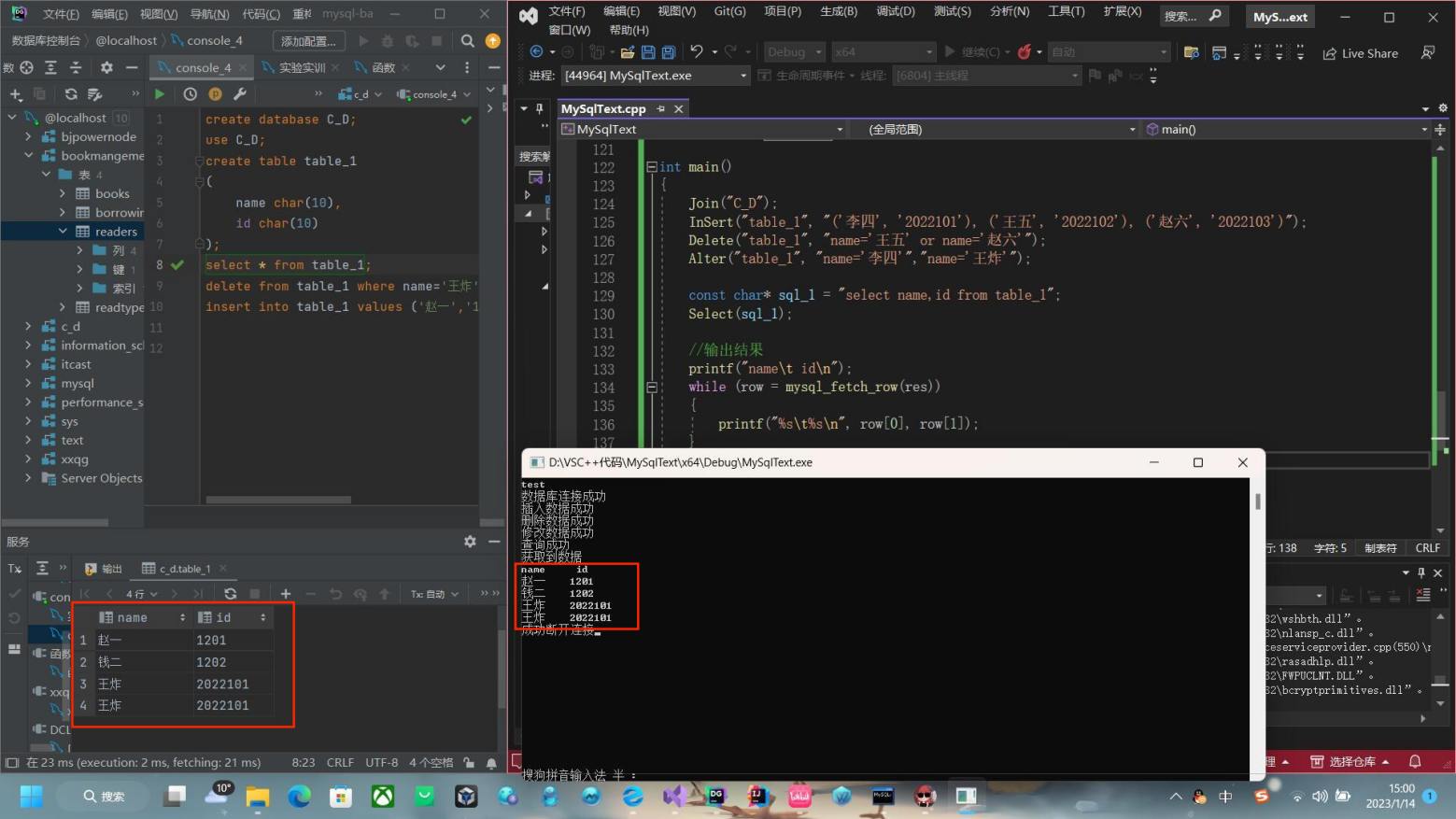
Task: Toggle the read-only lock icon in status bar
Action: (x=469, y=763)
